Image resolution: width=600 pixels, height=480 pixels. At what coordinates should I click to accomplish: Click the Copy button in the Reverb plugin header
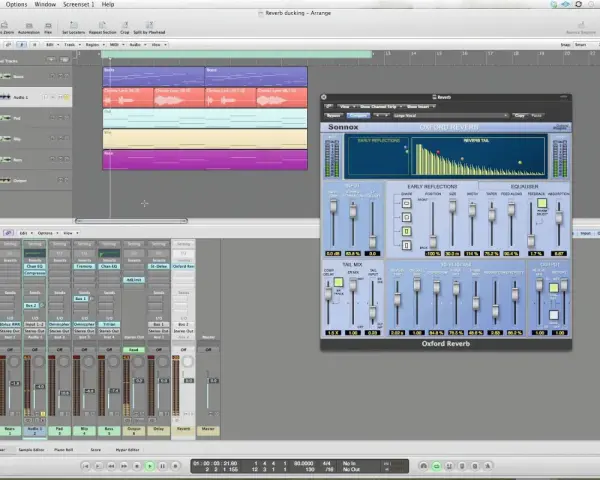(519, 115)
